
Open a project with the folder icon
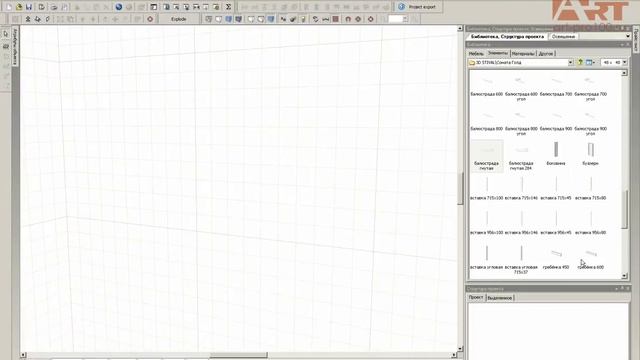[19, 7]
